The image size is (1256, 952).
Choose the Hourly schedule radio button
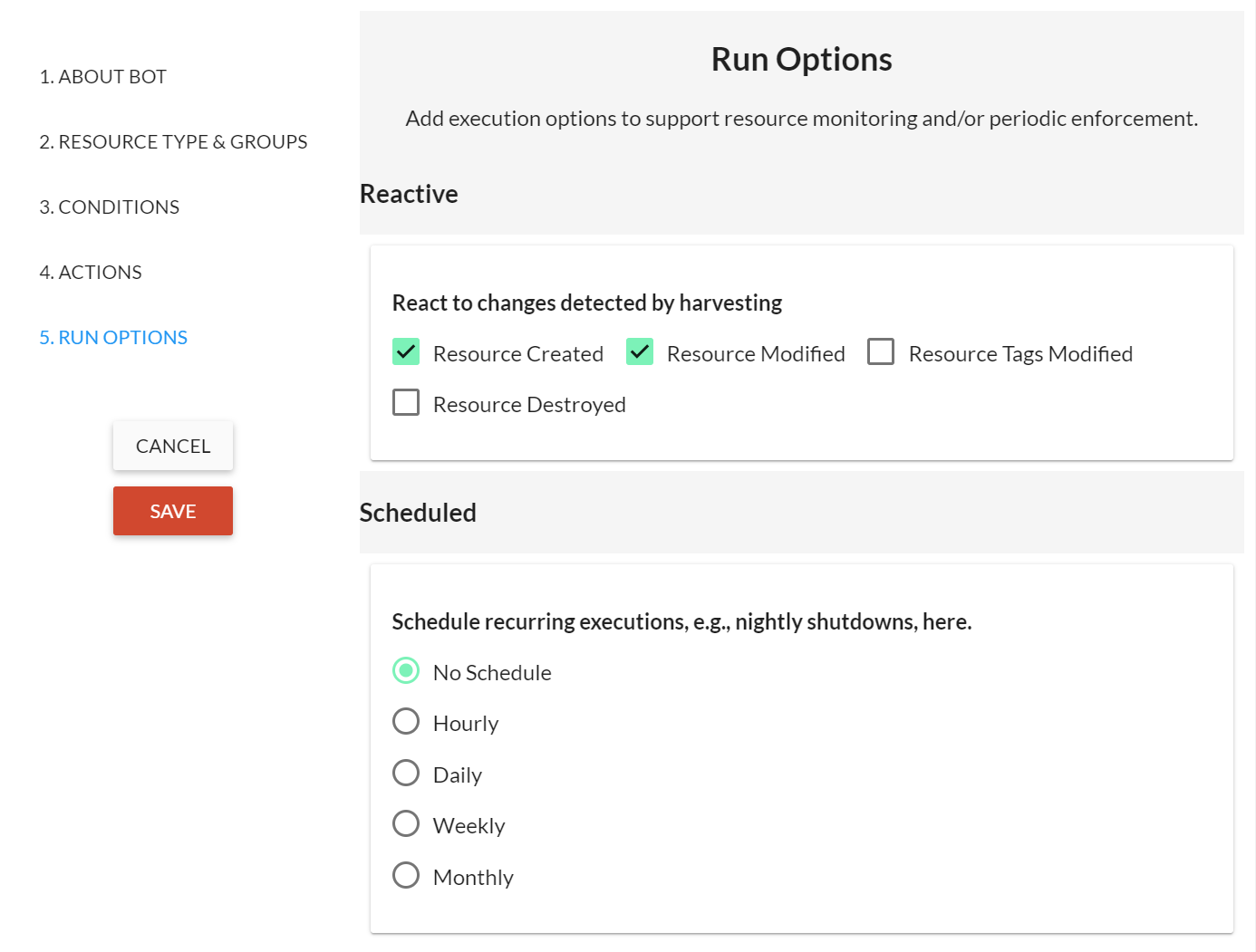[x=406, y=721]
